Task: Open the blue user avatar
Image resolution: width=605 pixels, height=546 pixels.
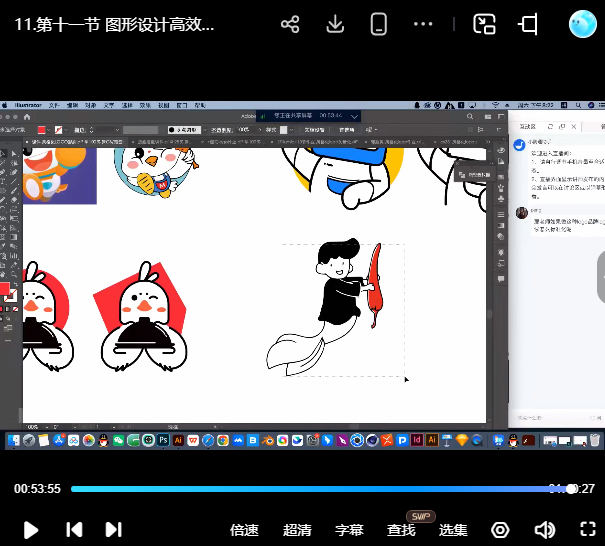Action: point(582,24)
